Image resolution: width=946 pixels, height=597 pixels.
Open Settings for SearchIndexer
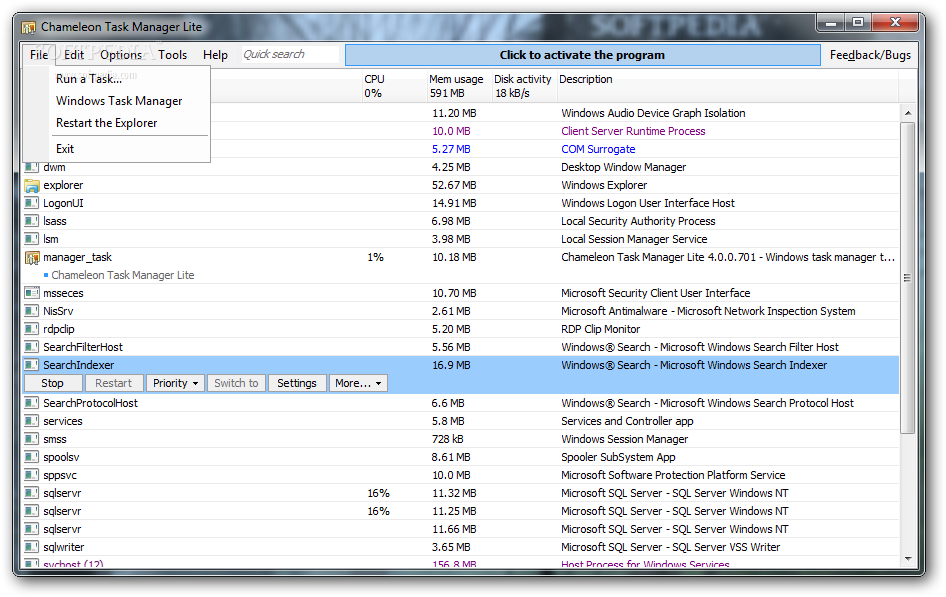pos(297,383)
